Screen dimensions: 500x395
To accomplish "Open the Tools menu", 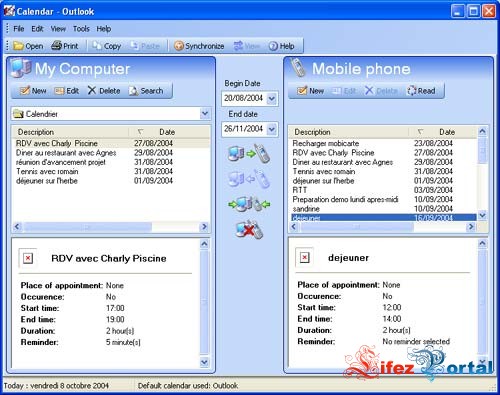I will pyautogui.click(x=81, y=29).
